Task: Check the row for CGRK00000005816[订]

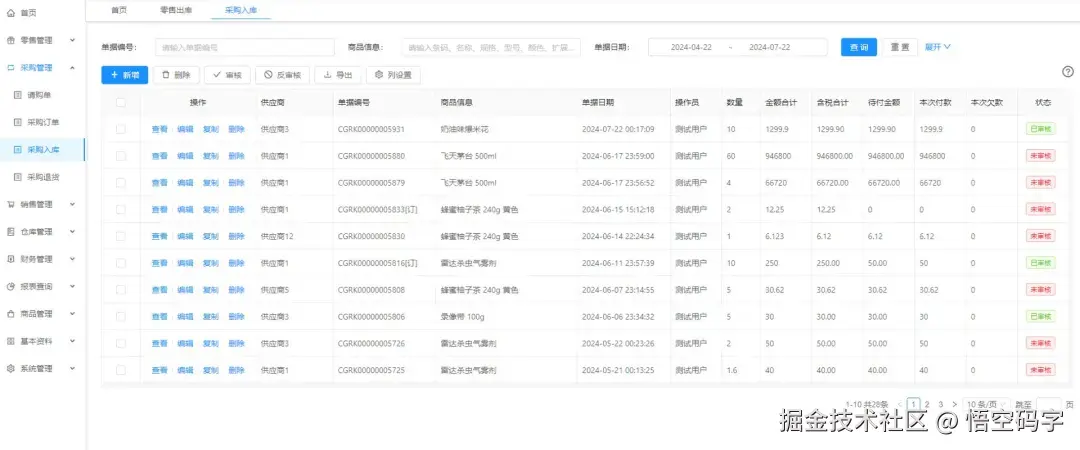Action: pos(121,263)
